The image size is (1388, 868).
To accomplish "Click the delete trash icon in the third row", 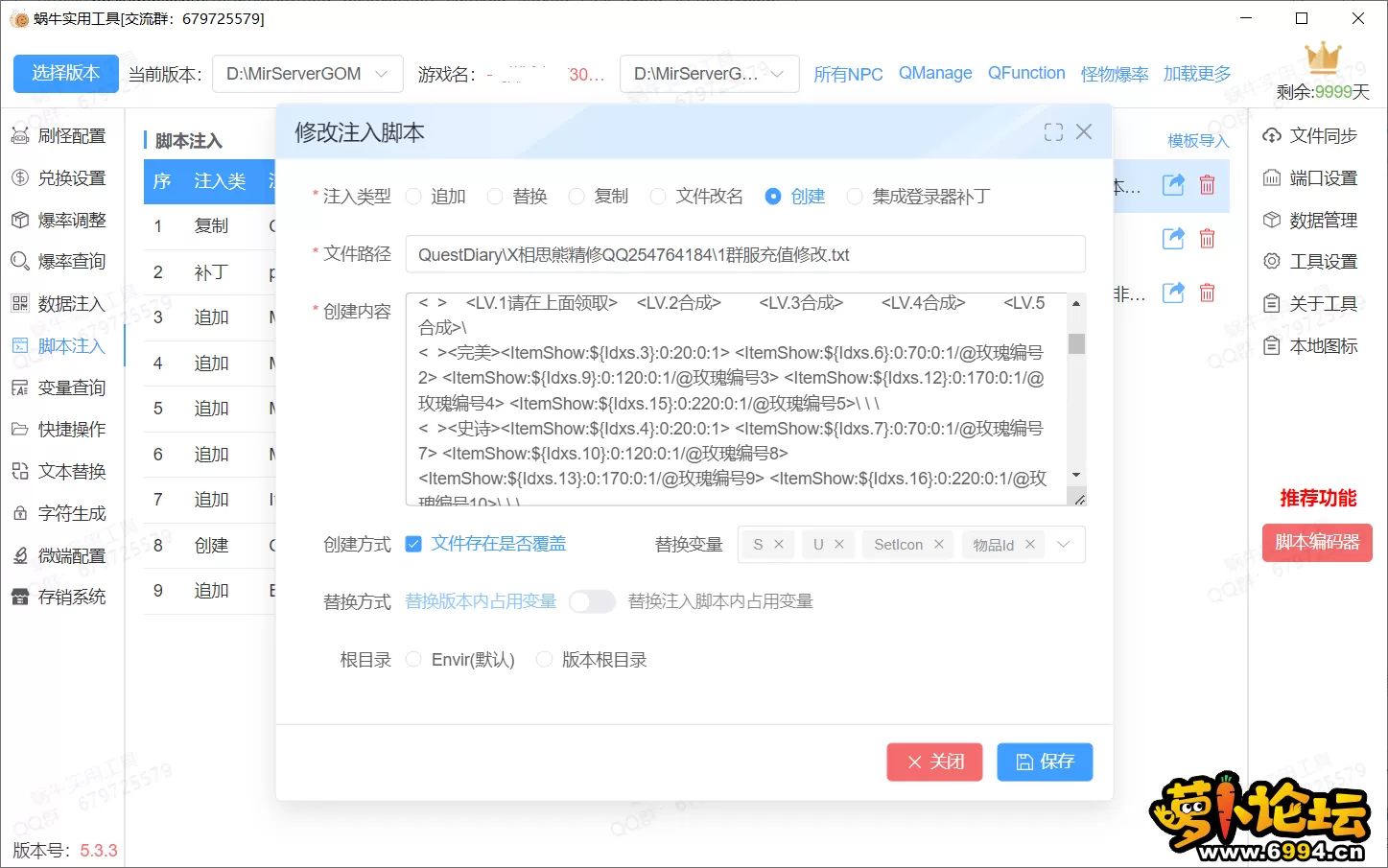I will pyautogui.click(x=1208, y=293).
